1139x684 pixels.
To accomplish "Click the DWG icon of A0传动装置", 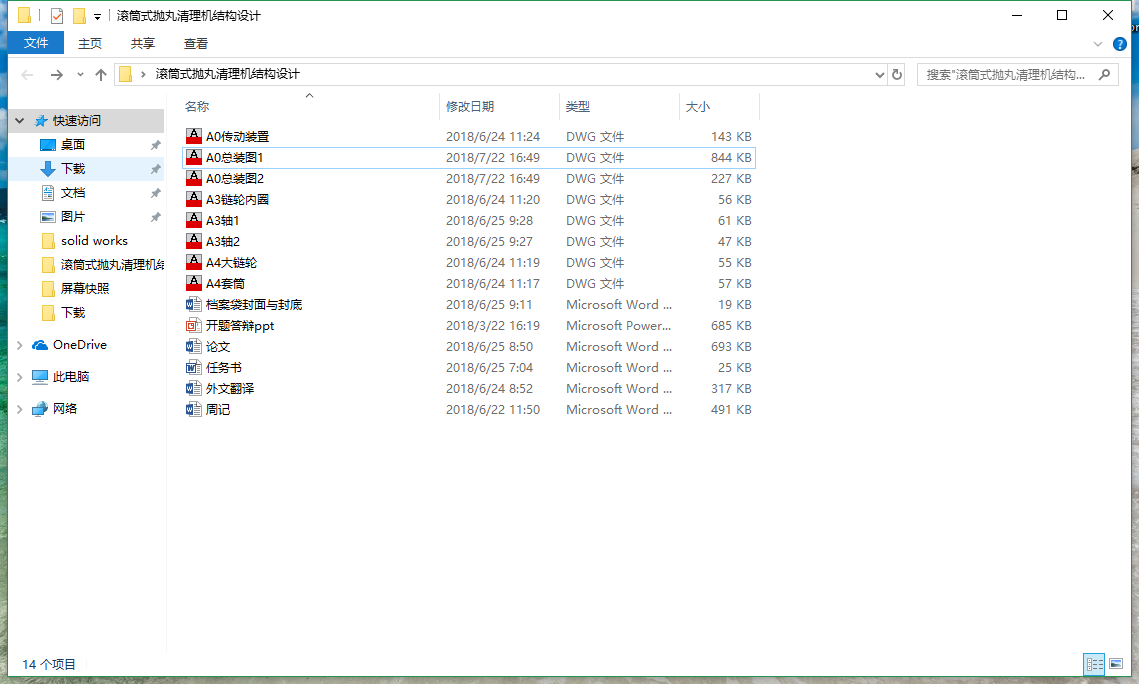I will pos(193,136).
